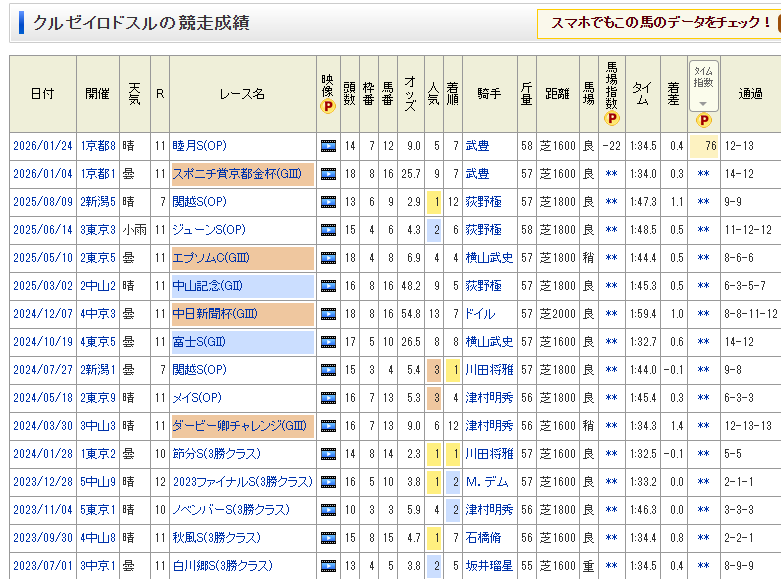Click video icon in 富士S(GII) row
781x579 pixels.
(x=327, y=342)
